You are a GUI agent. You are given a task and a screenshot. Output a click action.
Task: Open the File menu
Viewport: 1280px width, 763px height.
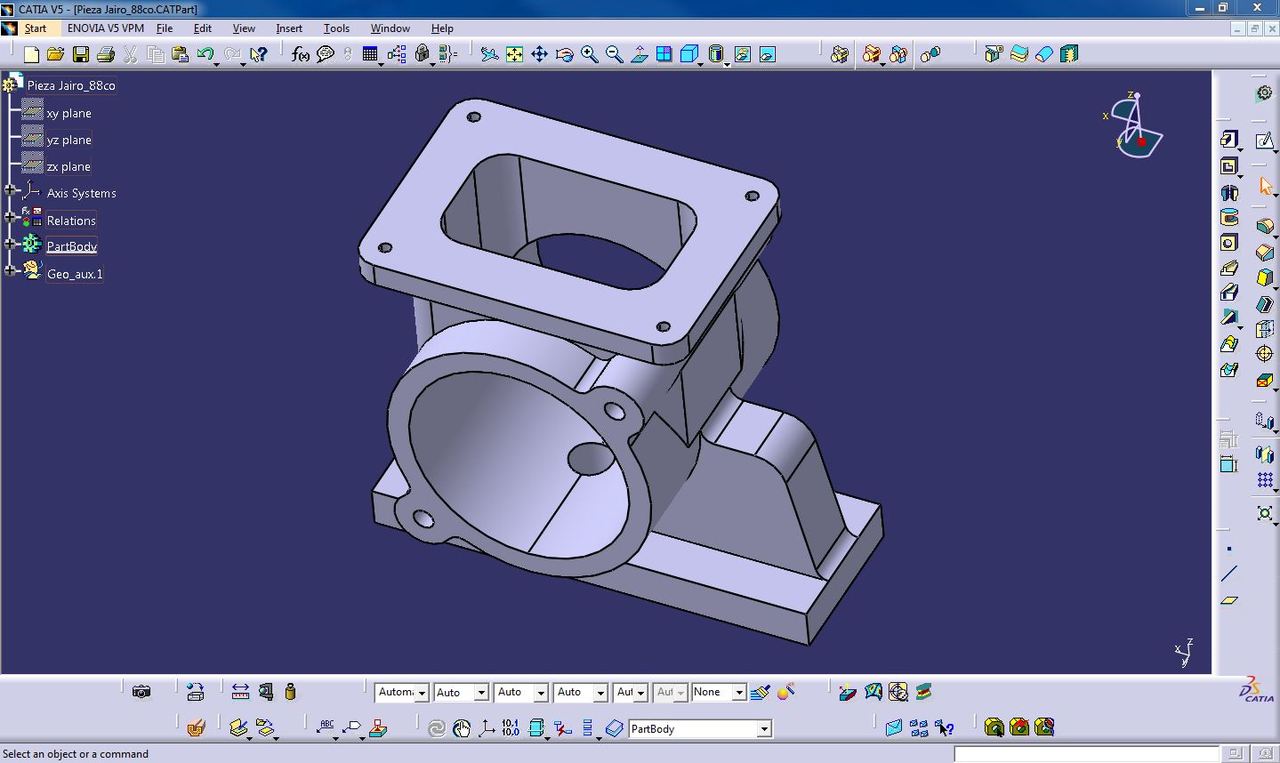(x=164, y=28)
